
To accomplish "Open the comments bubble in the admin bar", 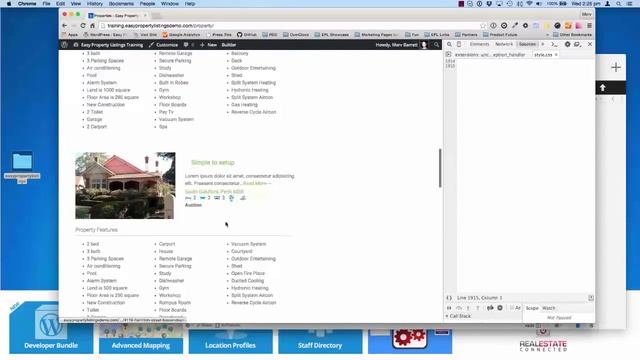I will (186, 44).
